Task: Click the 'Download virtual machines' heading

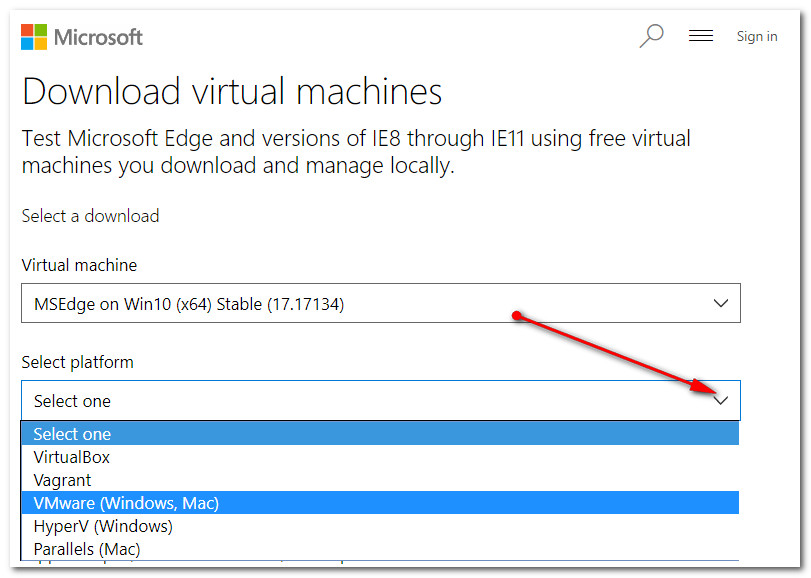Action: tap(232, 92)
